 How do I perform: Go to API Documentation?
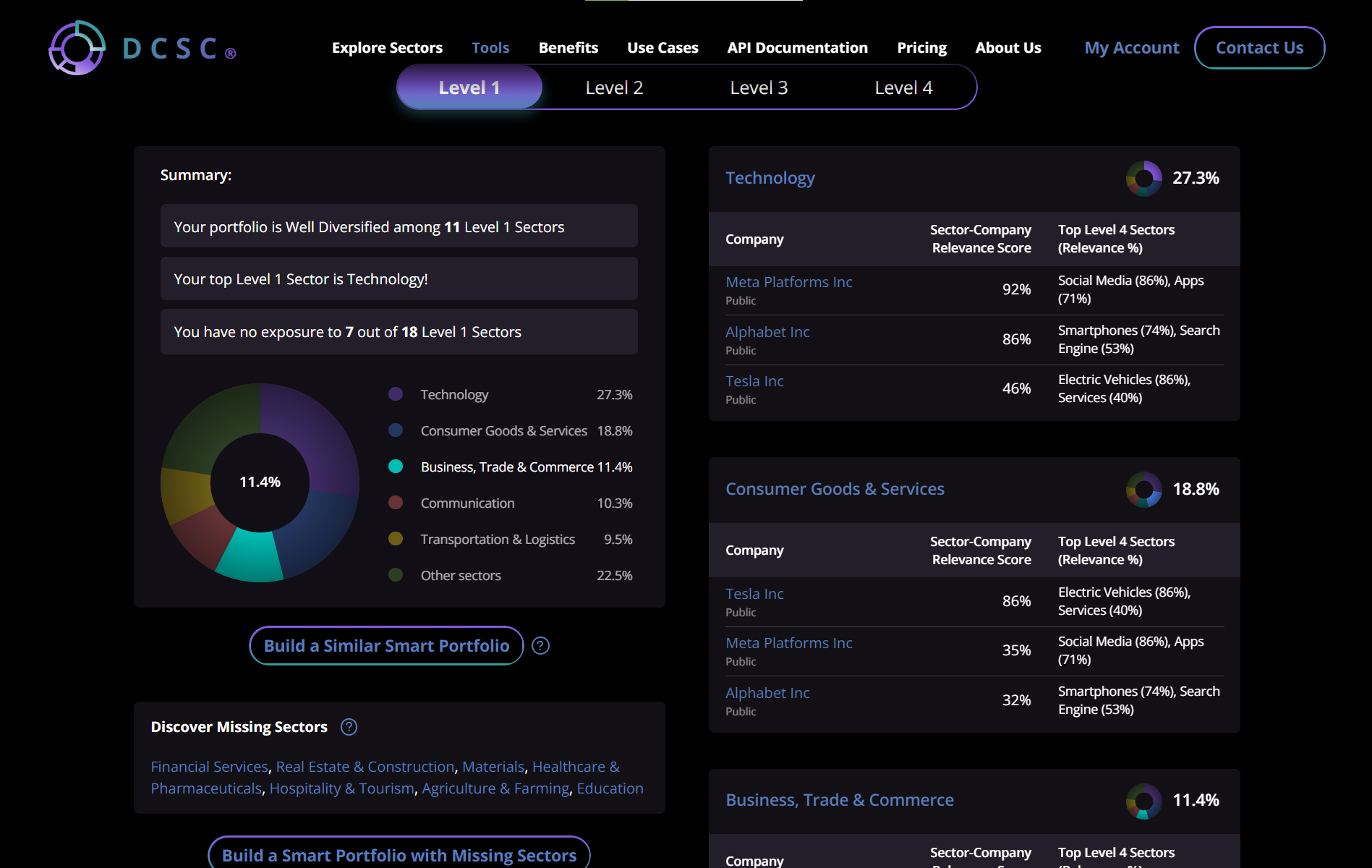tap(797, 48)
